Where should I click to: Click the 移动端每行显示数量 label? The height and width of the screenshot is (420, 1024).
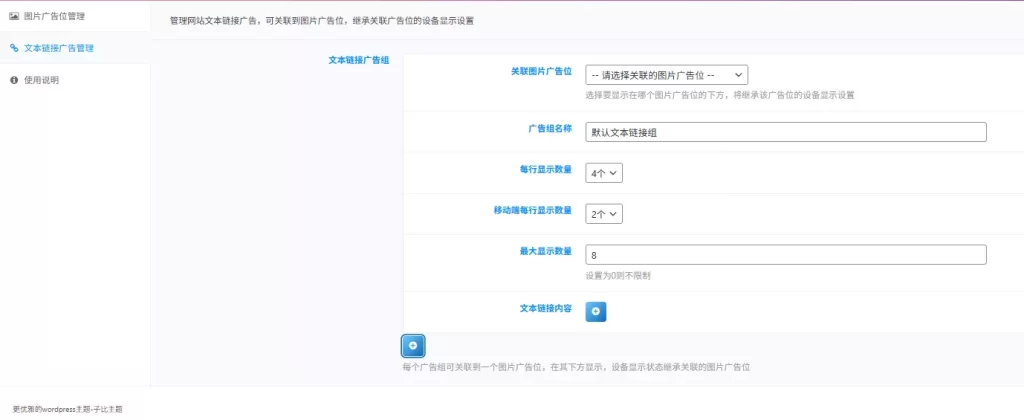[x=532, y=210]
